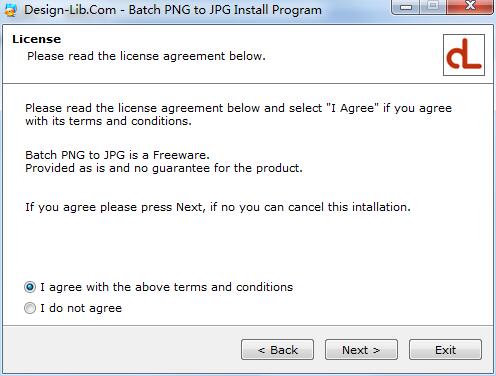Click the installer icon in the title bar
496x376 pixels.
(x=11, y=10)
